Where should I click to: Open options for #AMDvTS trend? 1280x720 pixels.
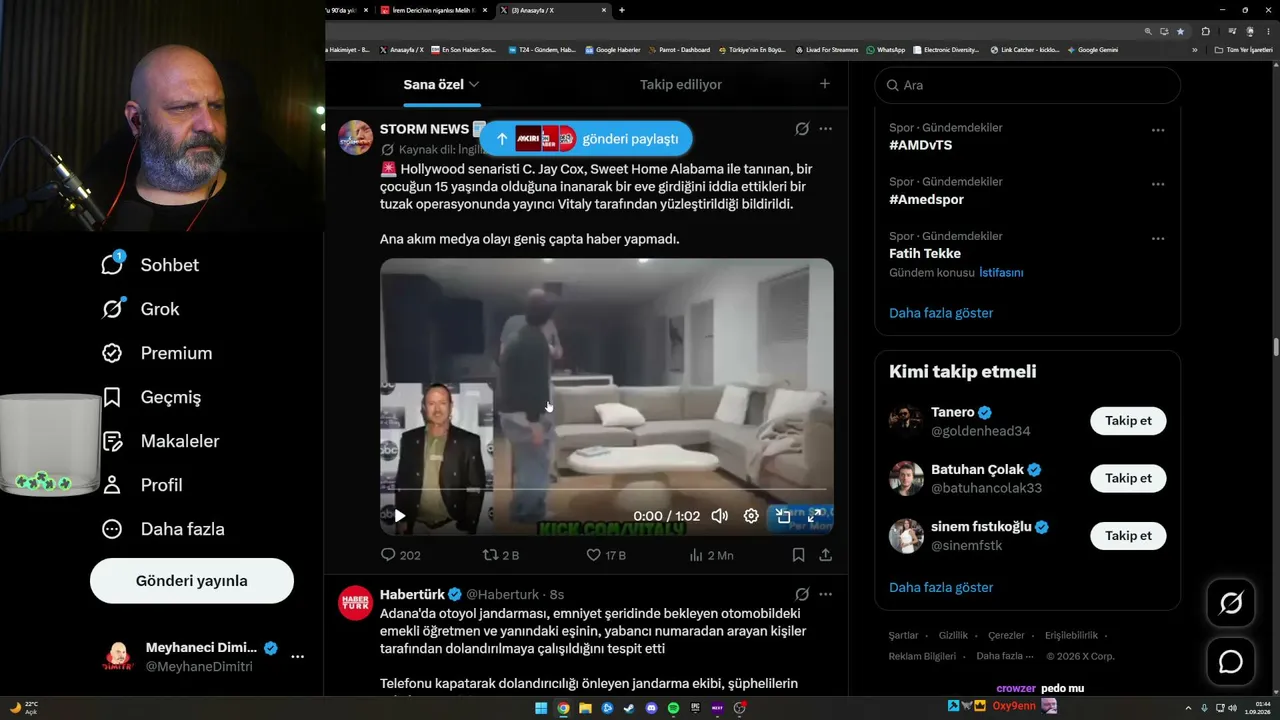click(1157, 130)
